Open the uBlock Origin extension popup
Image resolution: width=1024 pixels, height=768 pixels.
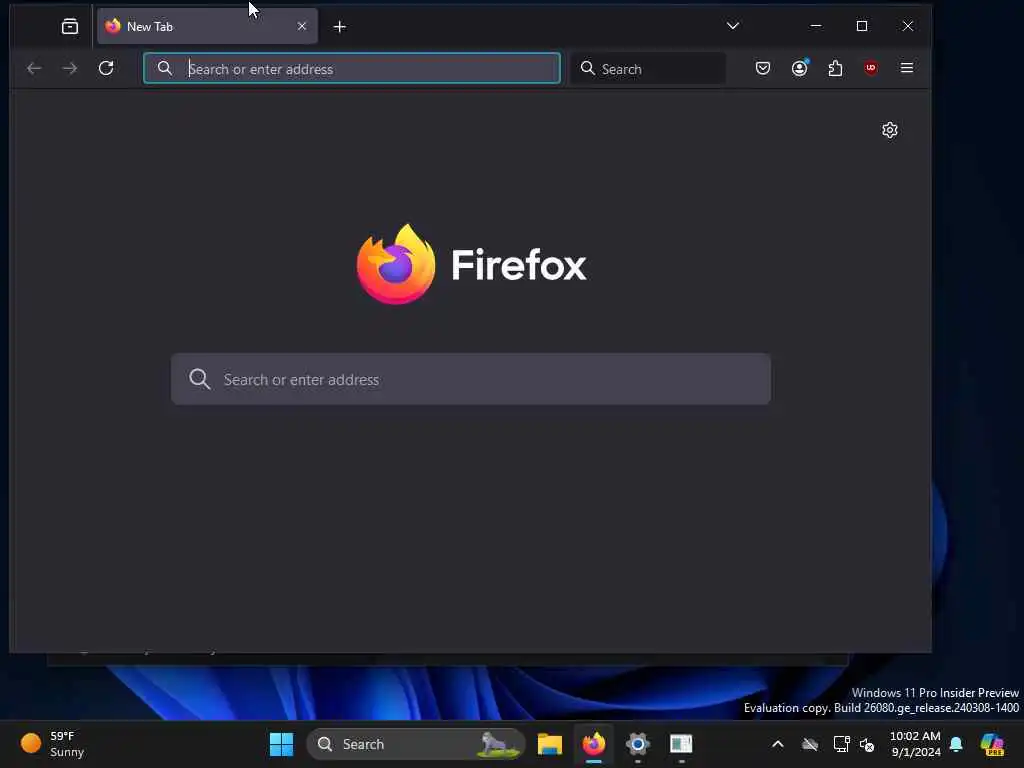click(871, 68)
